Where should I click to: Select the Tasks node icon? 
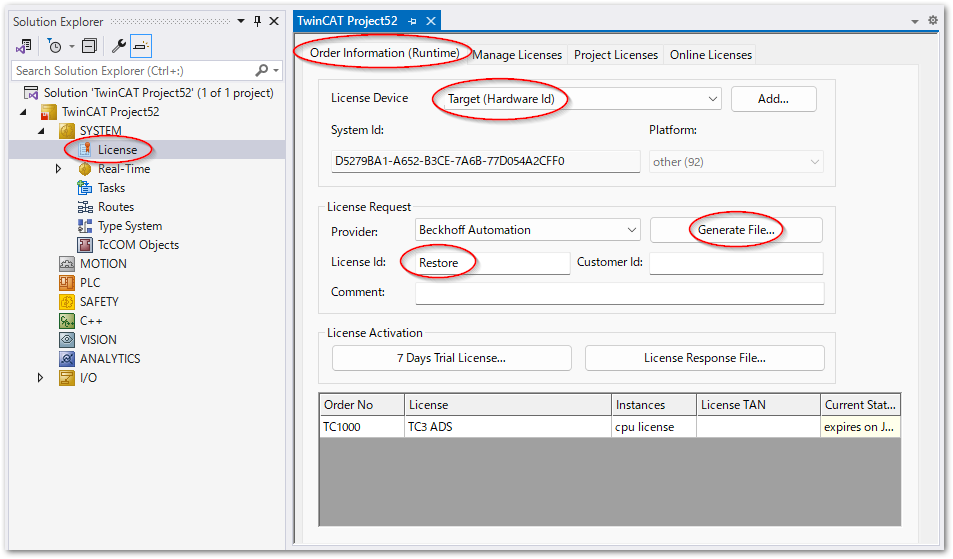(x=86, y=188)
